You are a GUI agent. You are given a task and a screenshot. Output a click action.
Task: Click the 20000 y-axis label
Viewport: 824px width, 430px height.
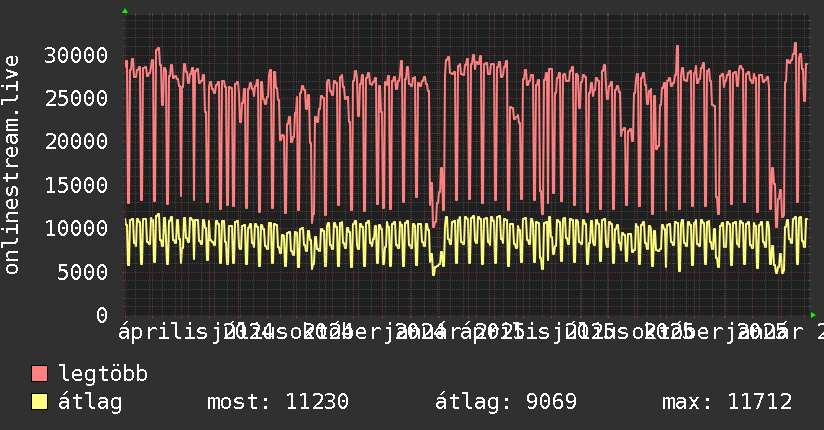point(76,141)
